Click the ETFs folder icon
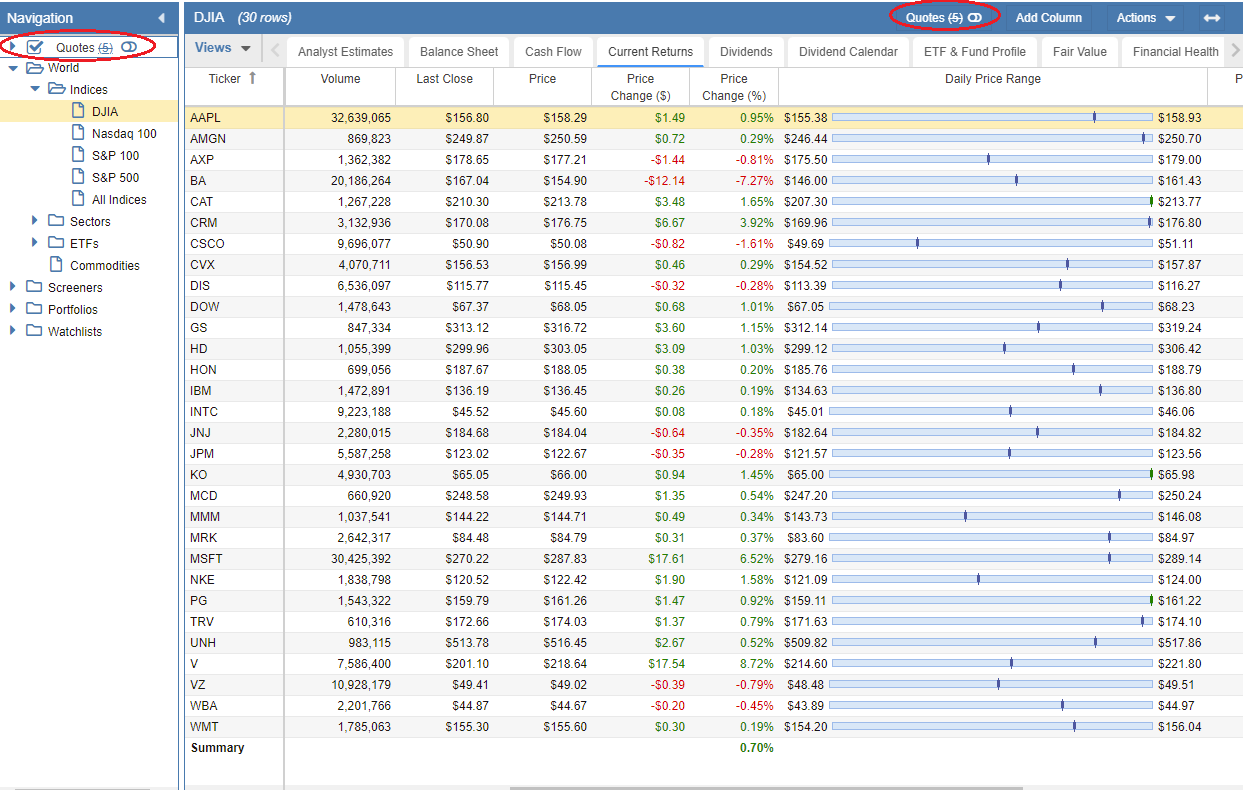The image size is (1243, 790). (56, 243)
